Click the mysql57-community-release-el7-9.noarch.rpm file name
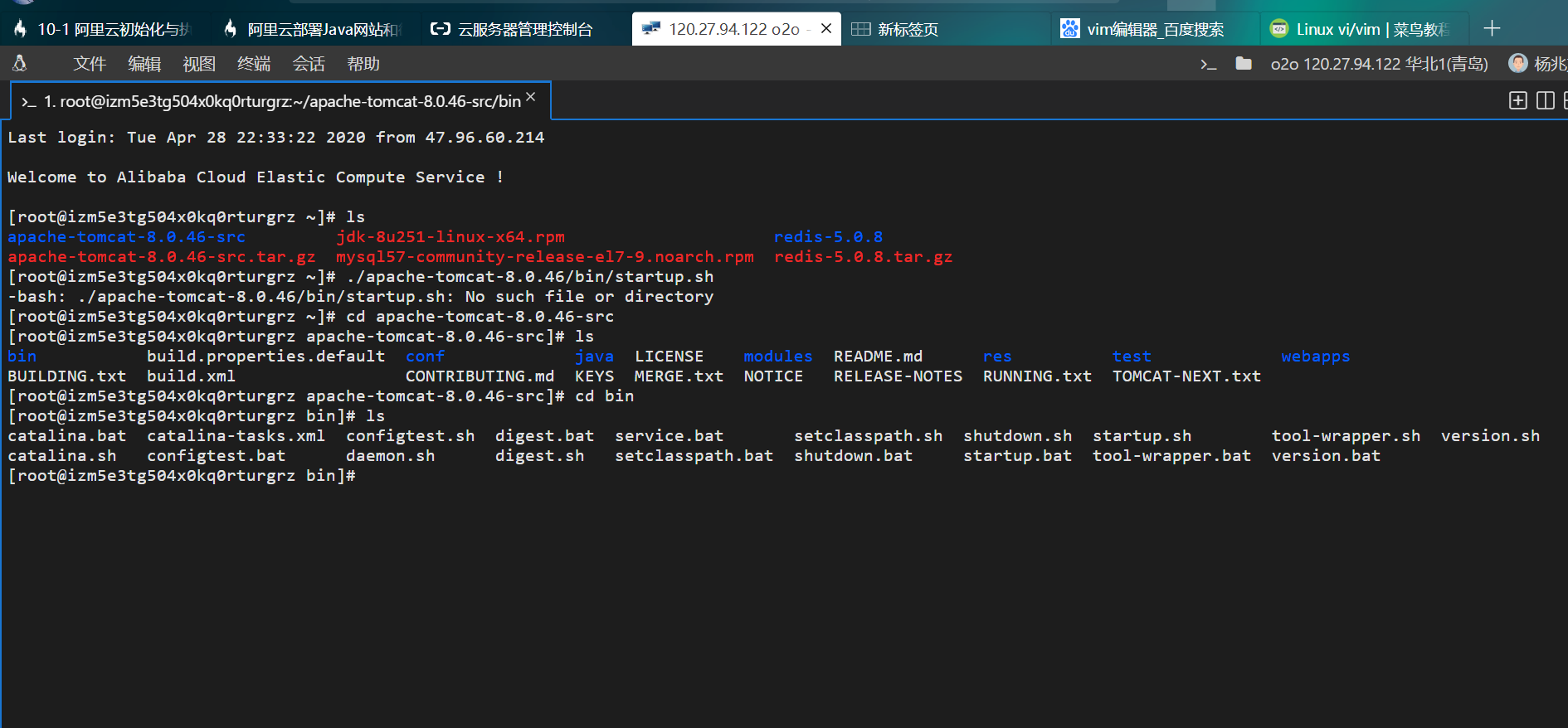Viewport: 1568px width, 728px height. (544, 256)
